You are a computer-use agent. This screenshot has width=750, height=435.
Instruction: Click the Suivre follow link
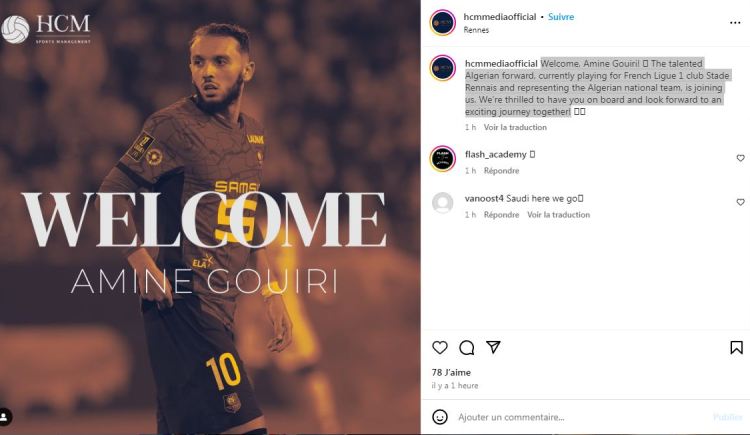[561, 17]
